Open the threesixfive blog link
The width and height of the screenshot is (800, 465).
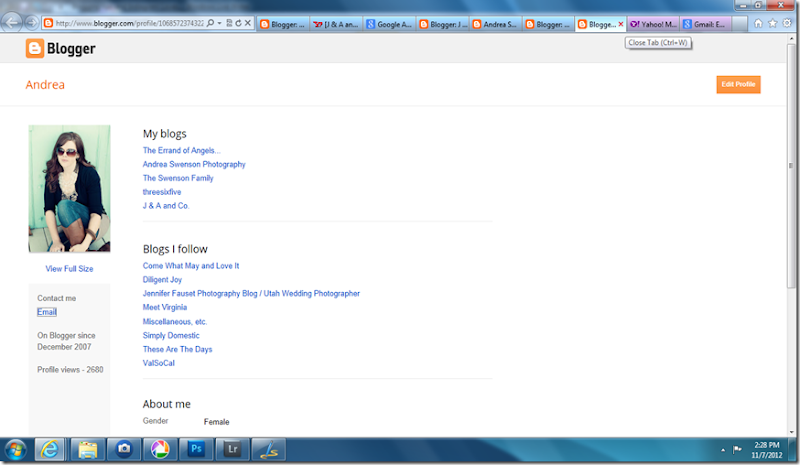click(162, 191)
